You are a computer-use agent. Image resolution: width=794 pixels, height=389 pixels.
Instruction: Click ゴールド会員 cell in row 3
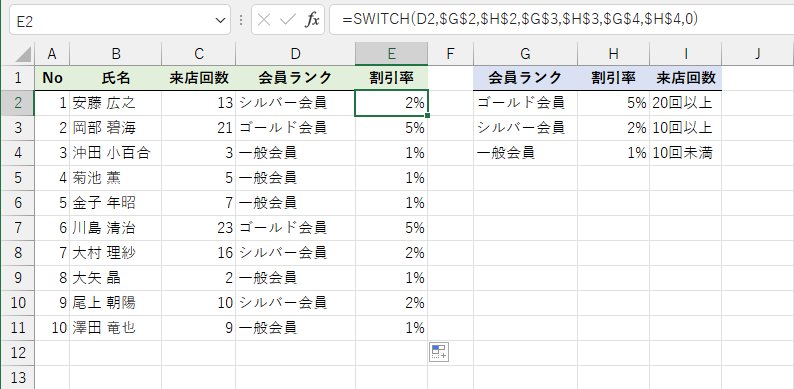tap(295, 128)
